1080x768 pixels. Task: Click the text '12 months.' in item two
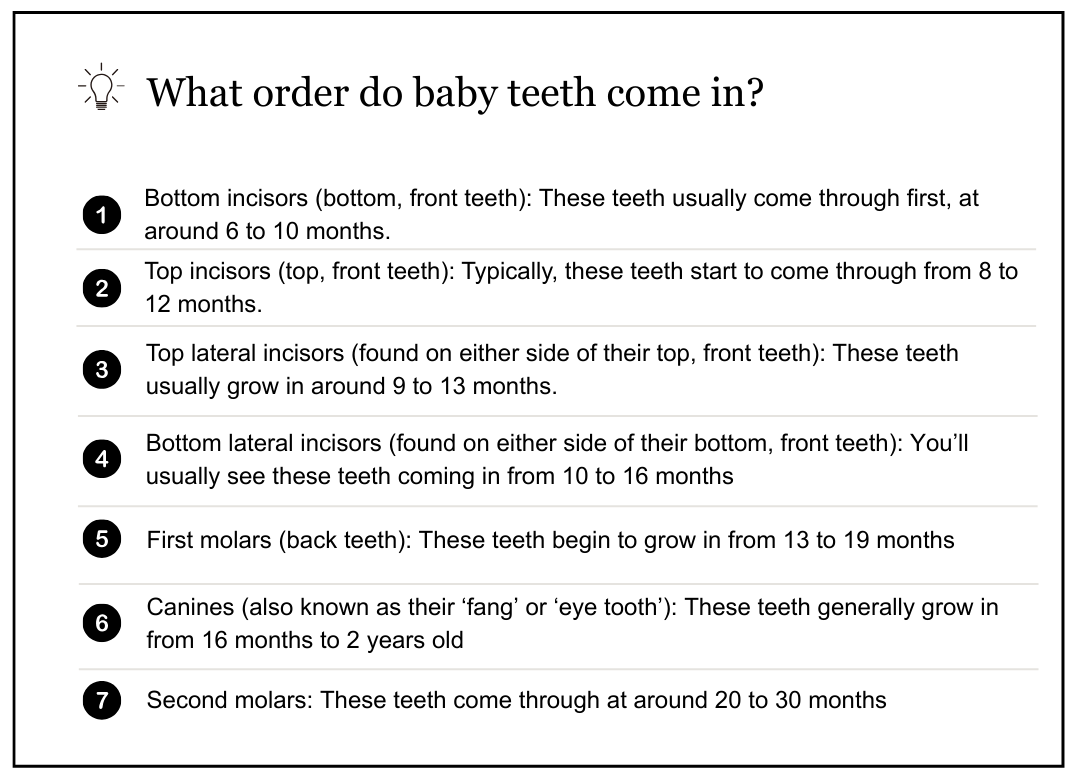pos(203,304)
